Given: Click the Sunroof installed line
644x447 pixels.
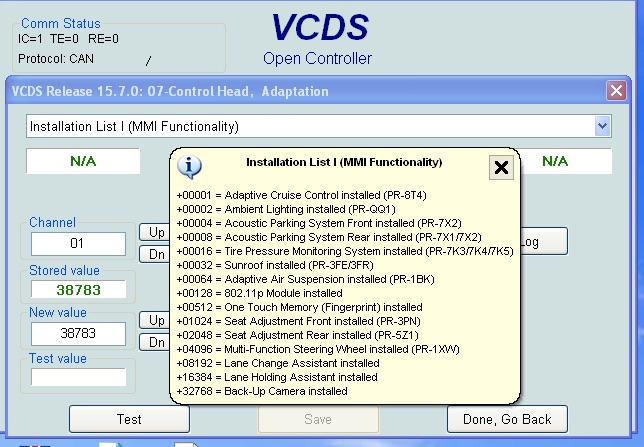Looking at the screenshot, I should (275, 265).
